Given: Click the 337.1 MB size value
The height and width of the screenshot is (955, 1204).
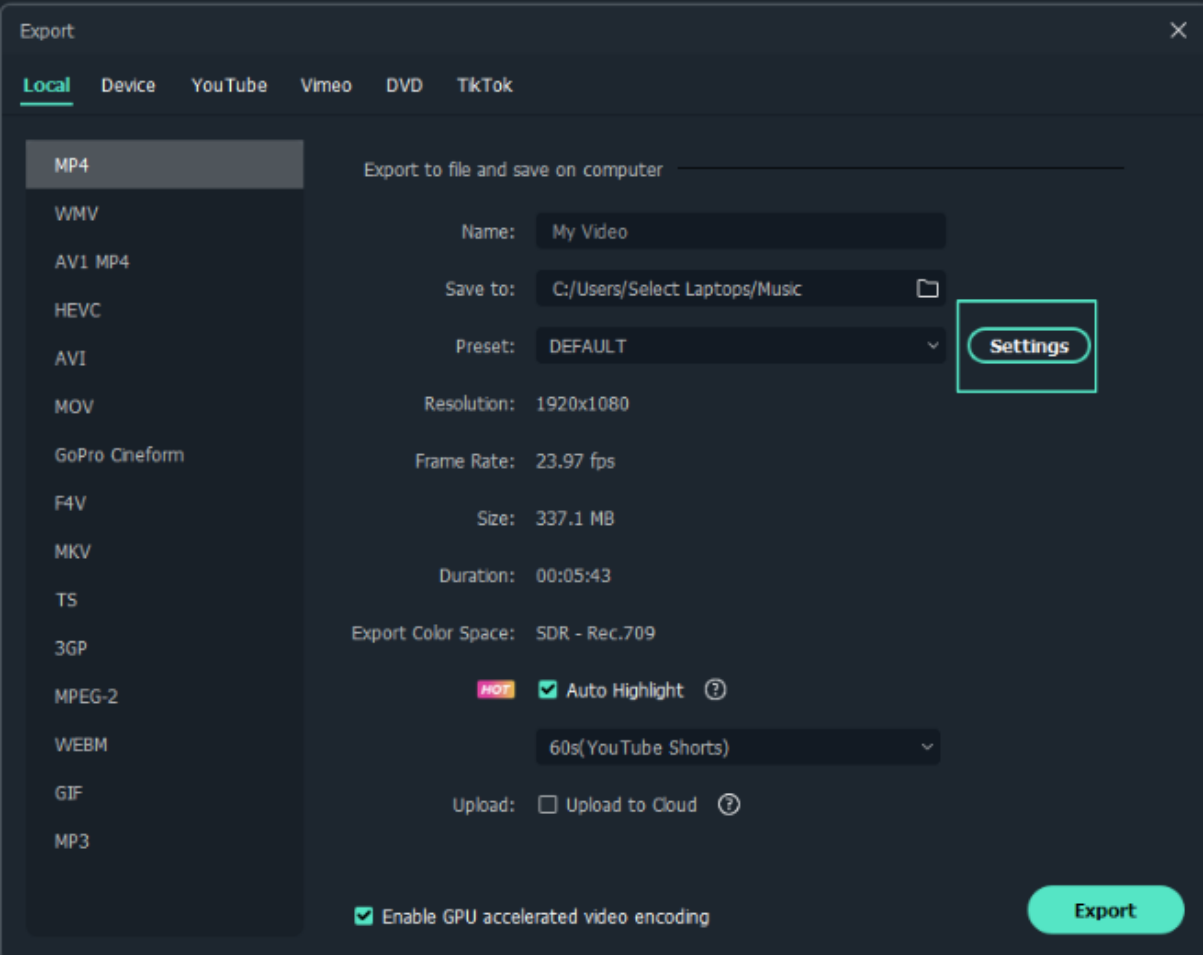Looking at the screenshot, I should [575, 518].
